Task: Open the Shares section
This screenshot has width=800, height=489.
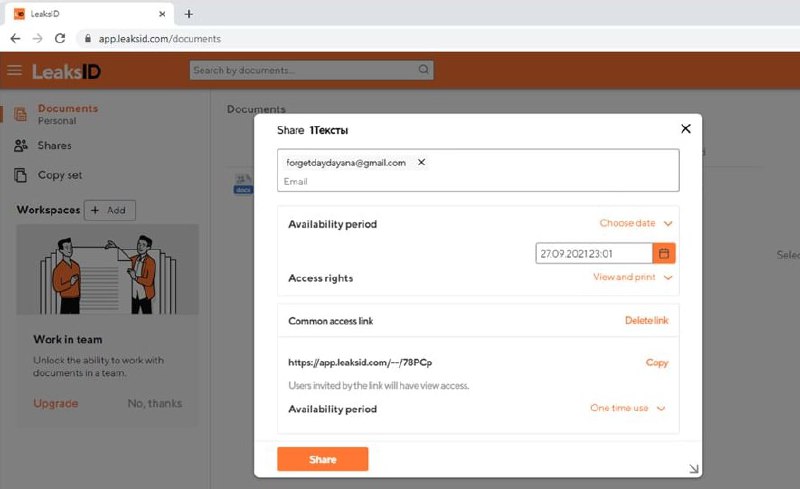Action: pyautogui.click(x=54, y=145)
